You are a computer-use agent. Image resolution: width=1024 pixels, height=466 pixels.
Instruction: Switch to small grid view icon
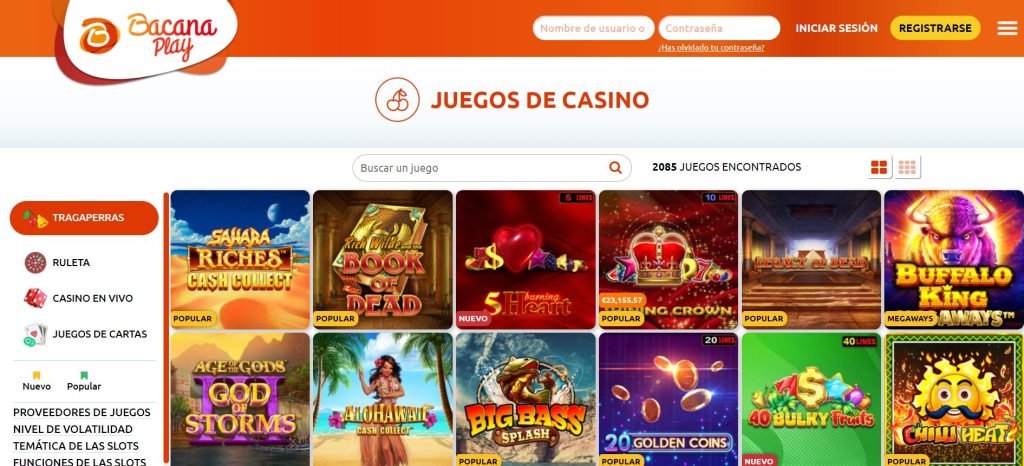tap(907, 168)
